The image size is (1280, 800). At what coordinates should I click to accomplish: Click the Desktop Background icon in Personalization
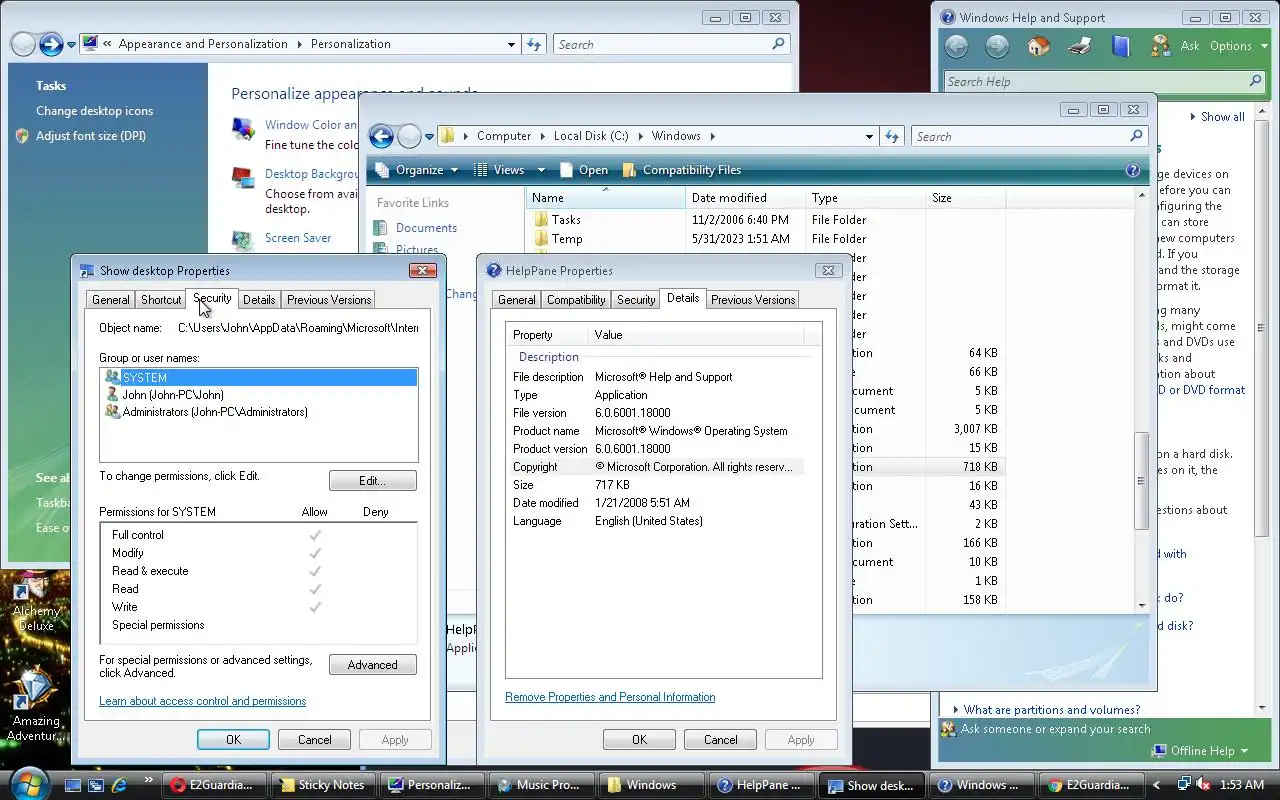pos(243,178)
